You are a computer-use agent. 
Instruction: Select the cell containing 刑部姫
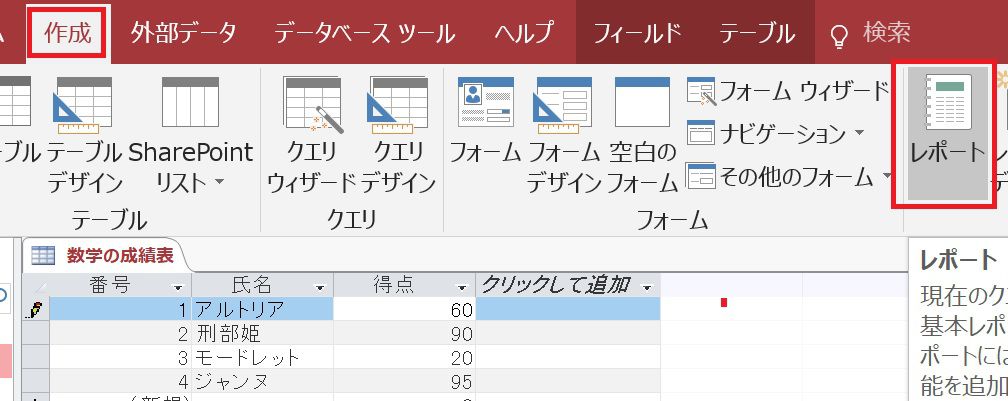[262, 333]
